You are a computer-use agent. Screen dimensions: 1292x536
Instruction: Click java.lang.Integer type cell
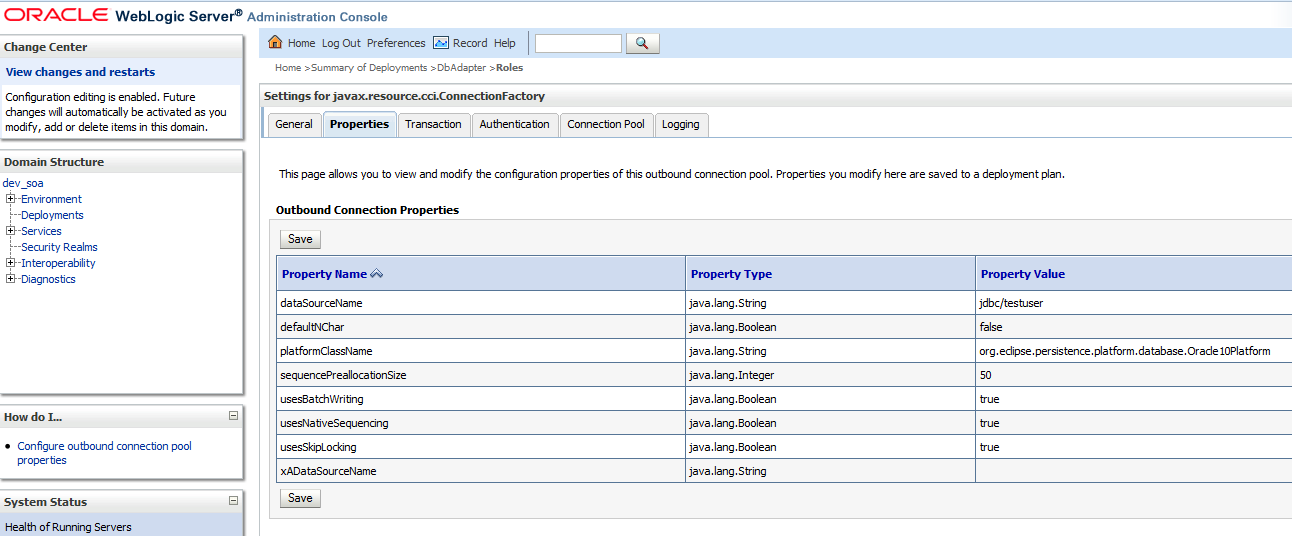[x=731, y=375]
